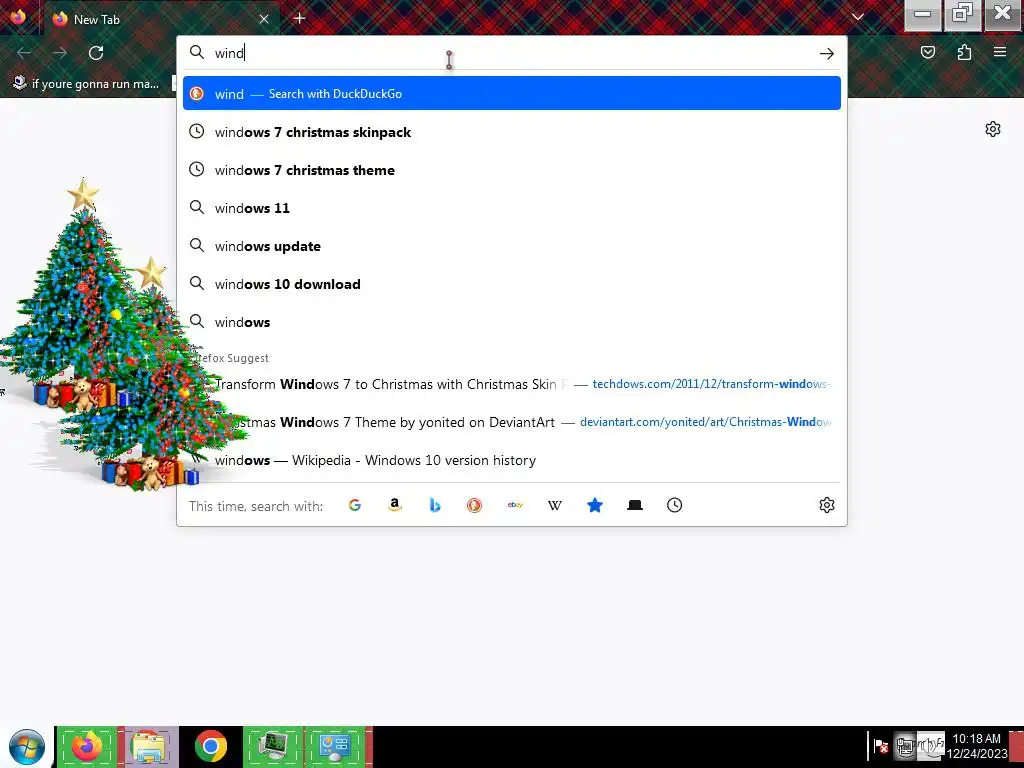
Task: Click Action Center flag in tray
Action: pyautogui.click(x=880, y=746)
